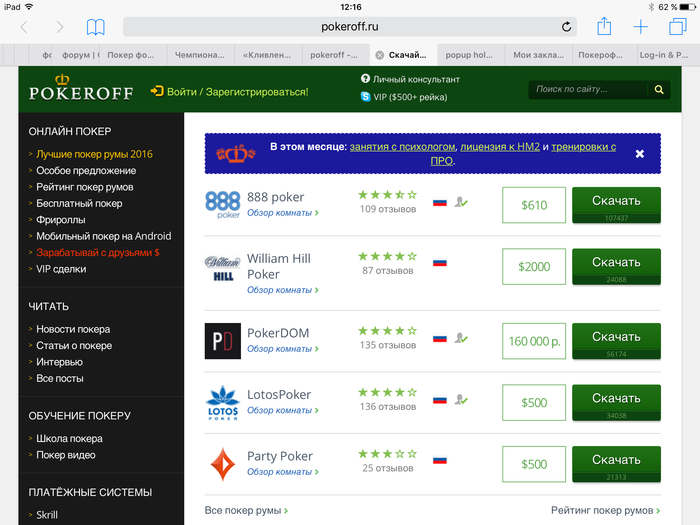Switch to the popup hol... tab
This screenshot has width=700, height=525.
tap(471, 55)
